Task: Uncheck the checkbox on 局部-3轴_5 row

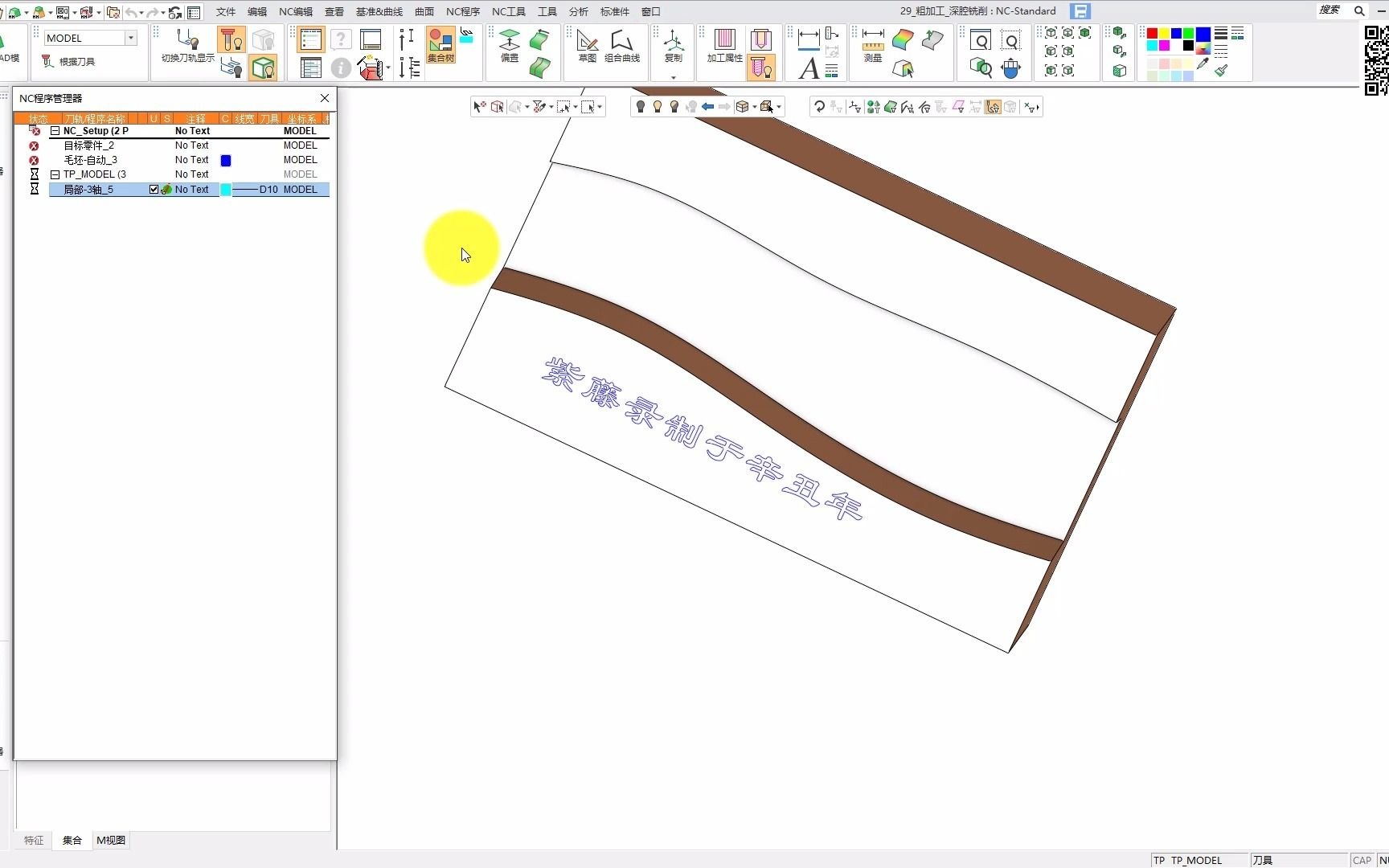Action: (x=154, y=190)
